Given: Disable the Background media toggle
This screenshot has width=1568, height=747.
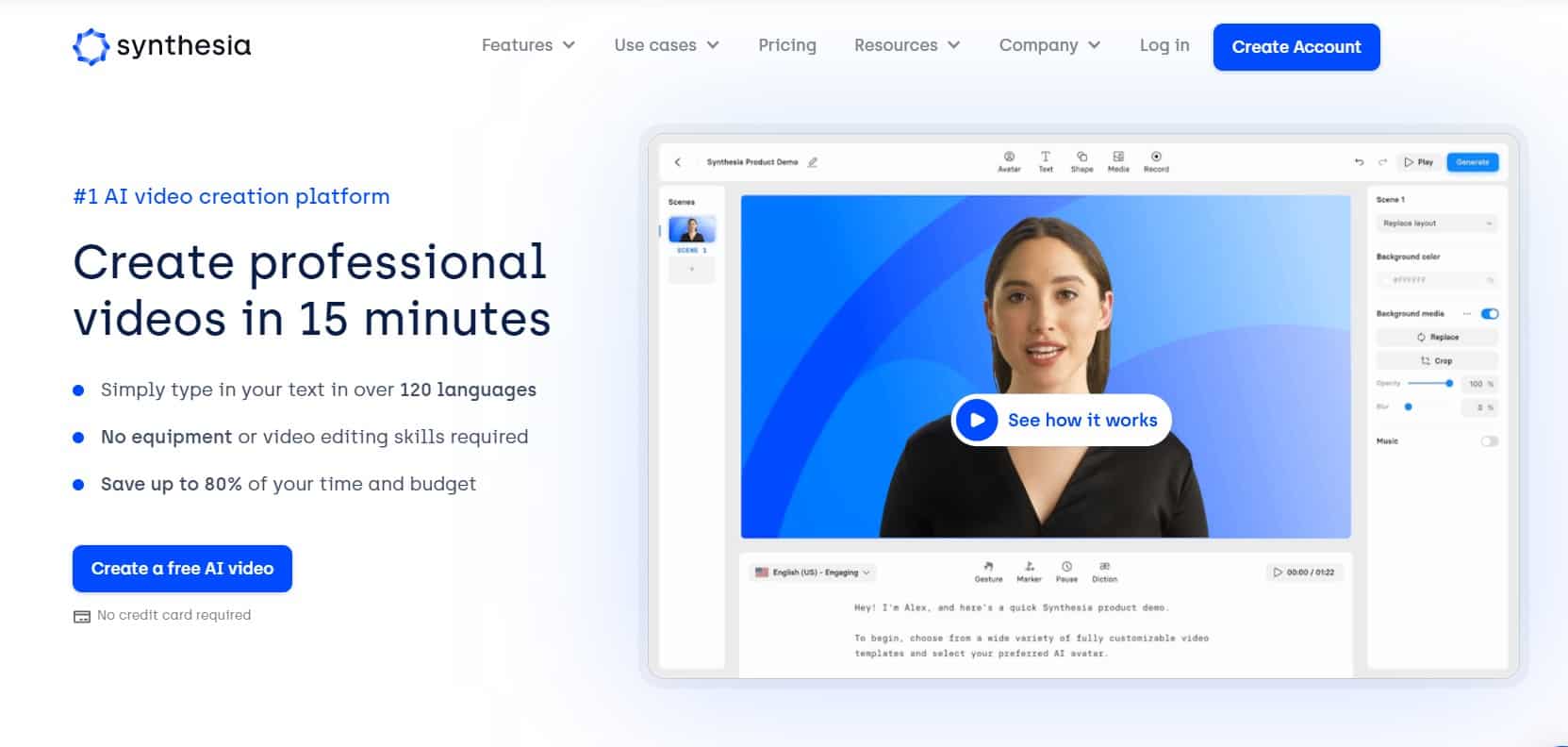Looking at the screenshot, I should (1490, 313).
